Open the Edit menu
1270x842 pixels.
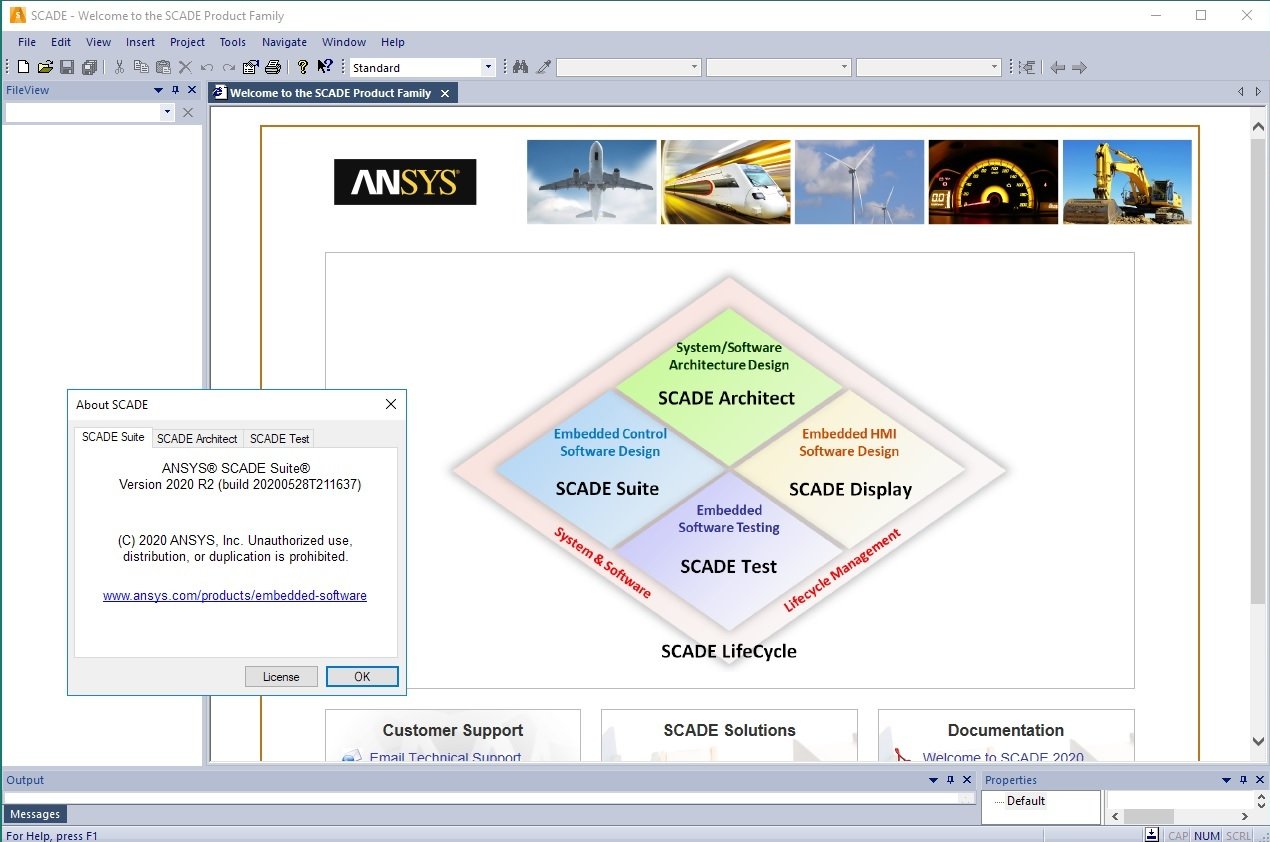tap(61, 42)
